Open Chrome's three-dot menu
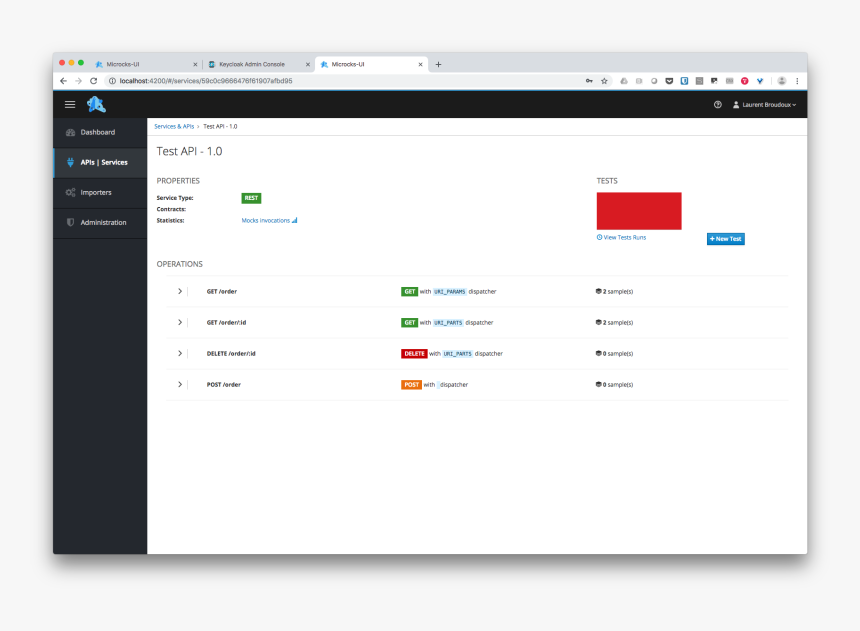This screenshot has width=860, height=631. 797,81
